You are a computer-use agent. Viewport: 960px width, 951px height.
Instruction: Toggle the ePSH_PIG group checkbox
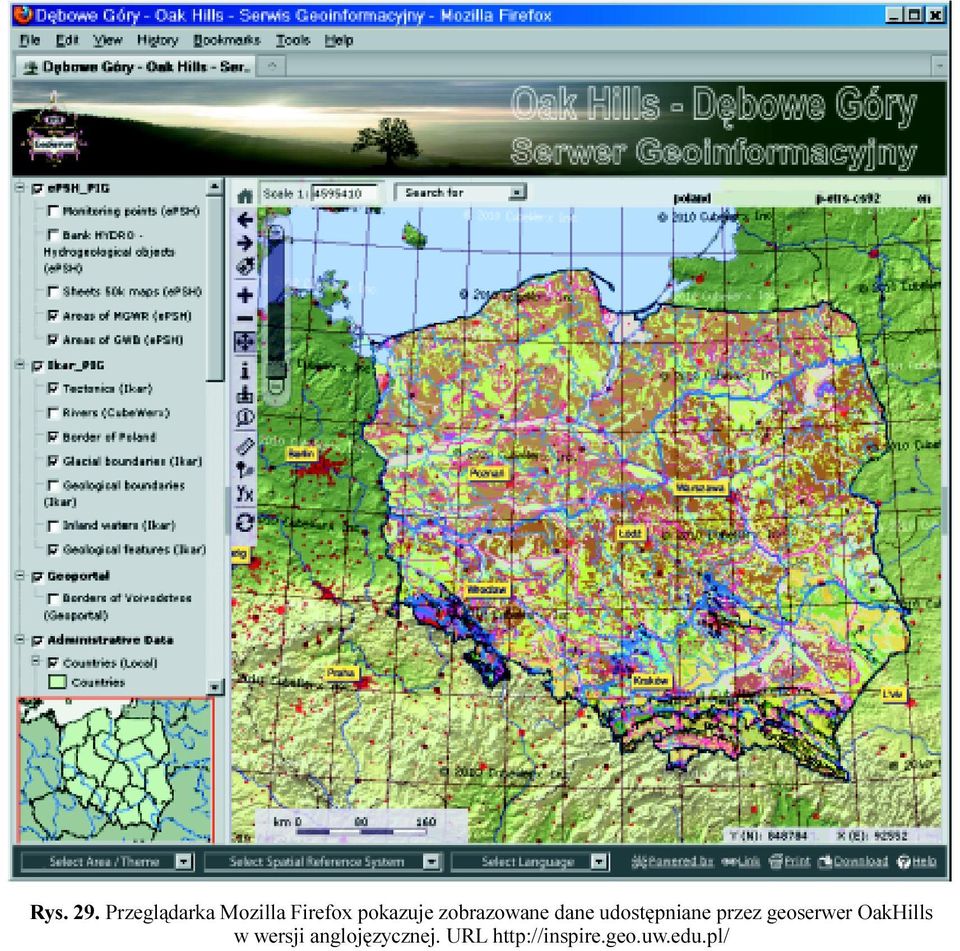37,189
